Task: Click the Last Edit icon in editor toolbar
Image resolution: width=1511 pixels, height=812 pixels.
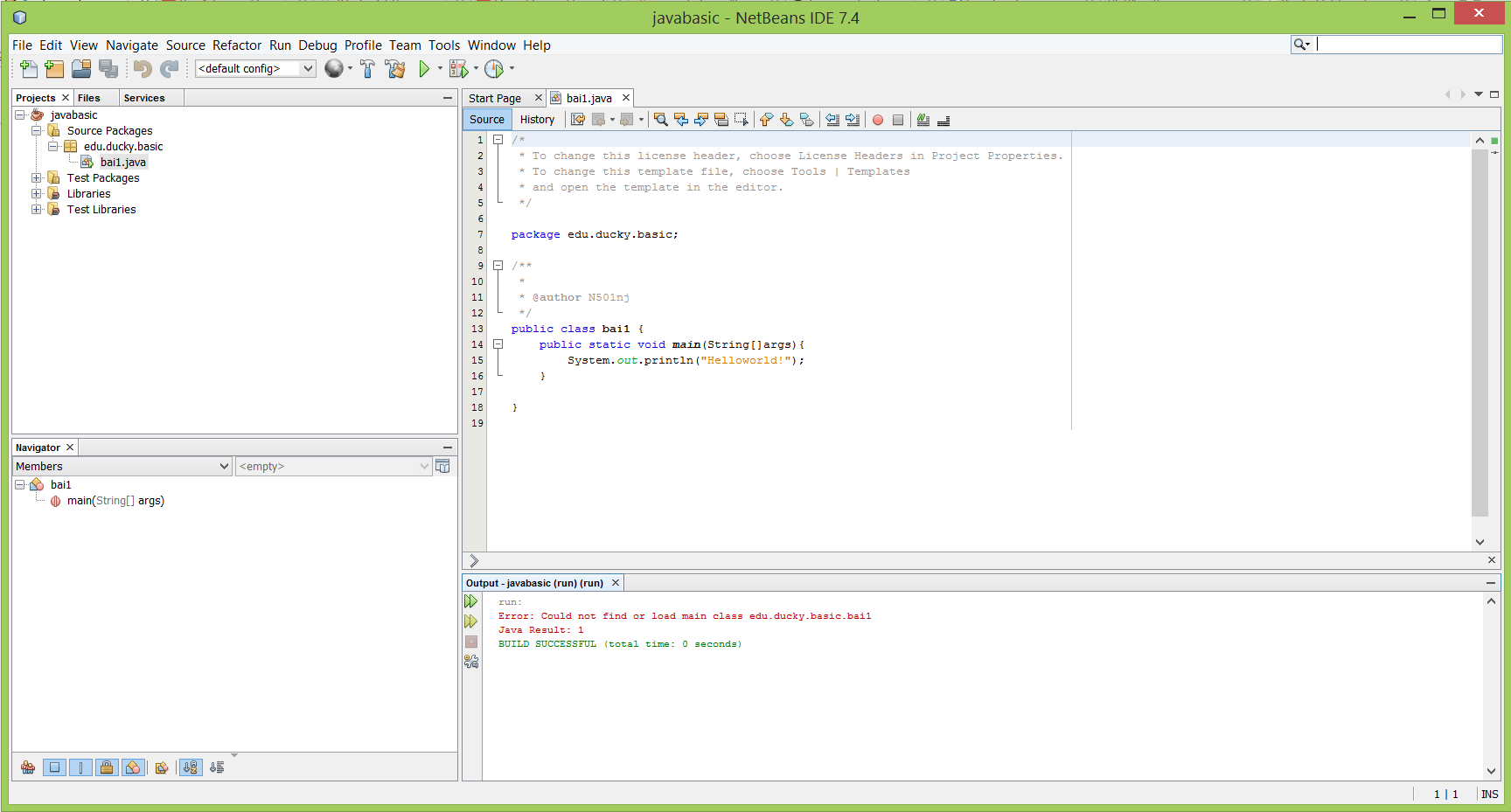Action: [578, 120]
